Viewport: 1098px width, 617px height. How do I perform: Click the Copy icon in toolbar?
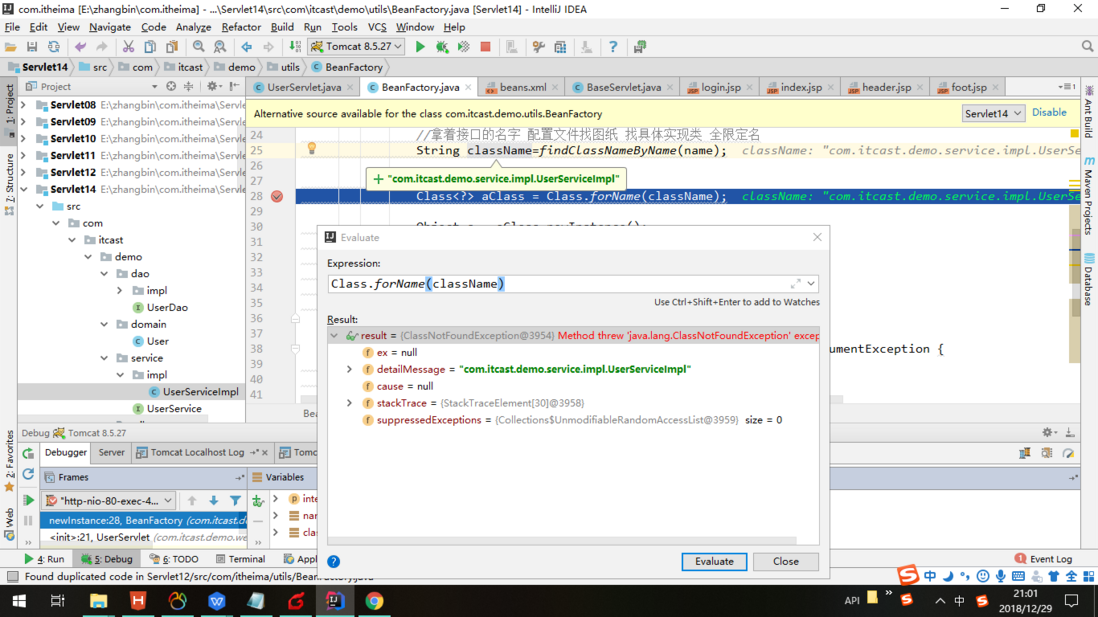[x=150, y=47]
